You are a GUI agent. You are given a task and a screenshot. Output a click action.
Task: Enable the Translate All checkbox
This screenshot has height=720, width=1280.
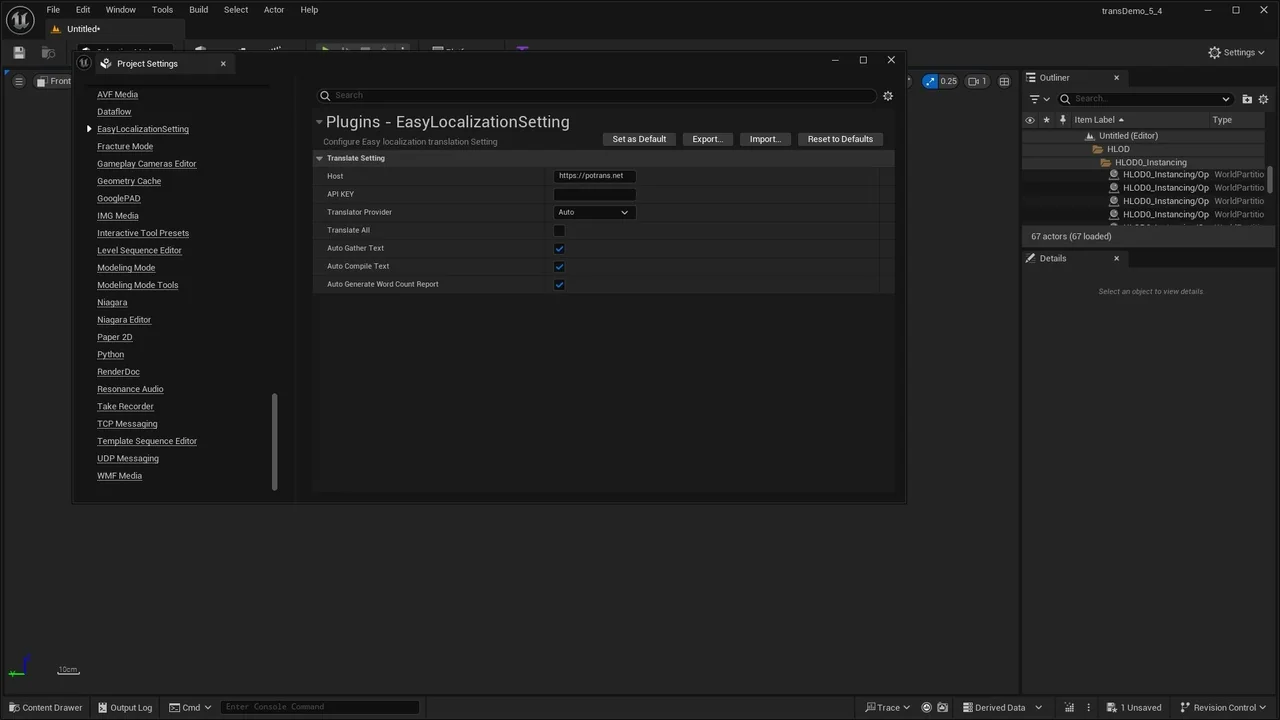(x=559, y=231)
